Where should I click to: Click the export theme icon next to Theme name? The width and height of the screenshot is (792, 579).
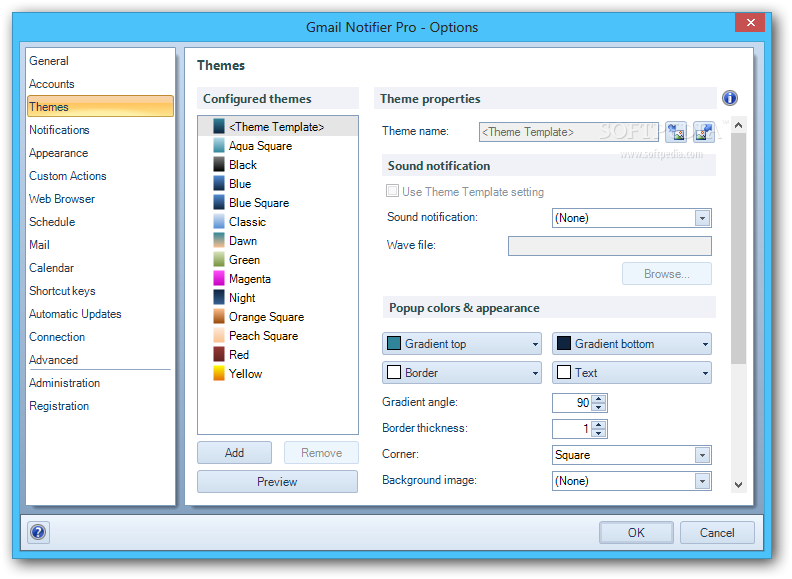tap(704, 132)
